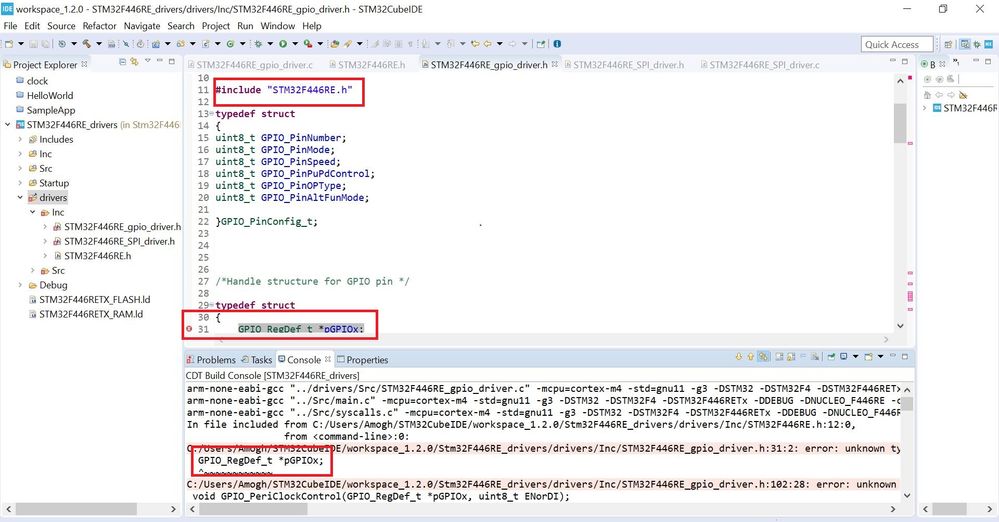Image resolution: width=999 pixels, height=522 pixels.
Task: Open the Refactor menu
Action: (99, 26)
